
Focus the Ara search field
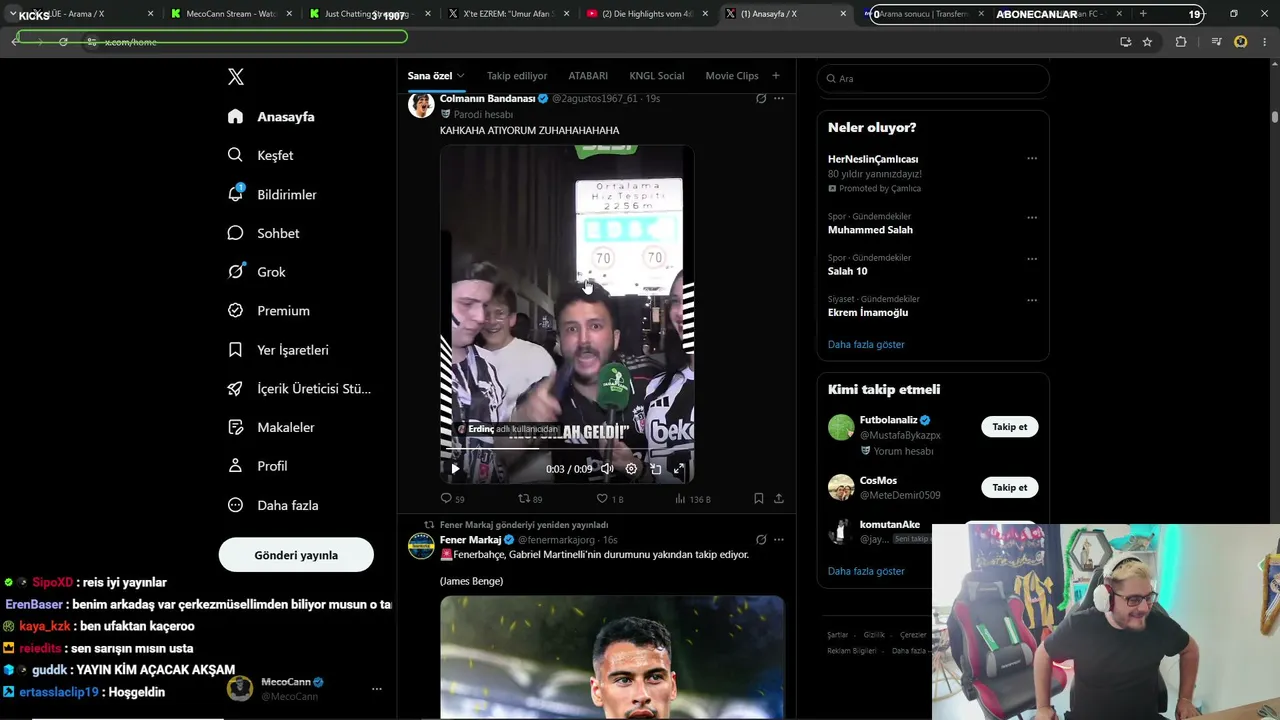[x=933, y=78]
